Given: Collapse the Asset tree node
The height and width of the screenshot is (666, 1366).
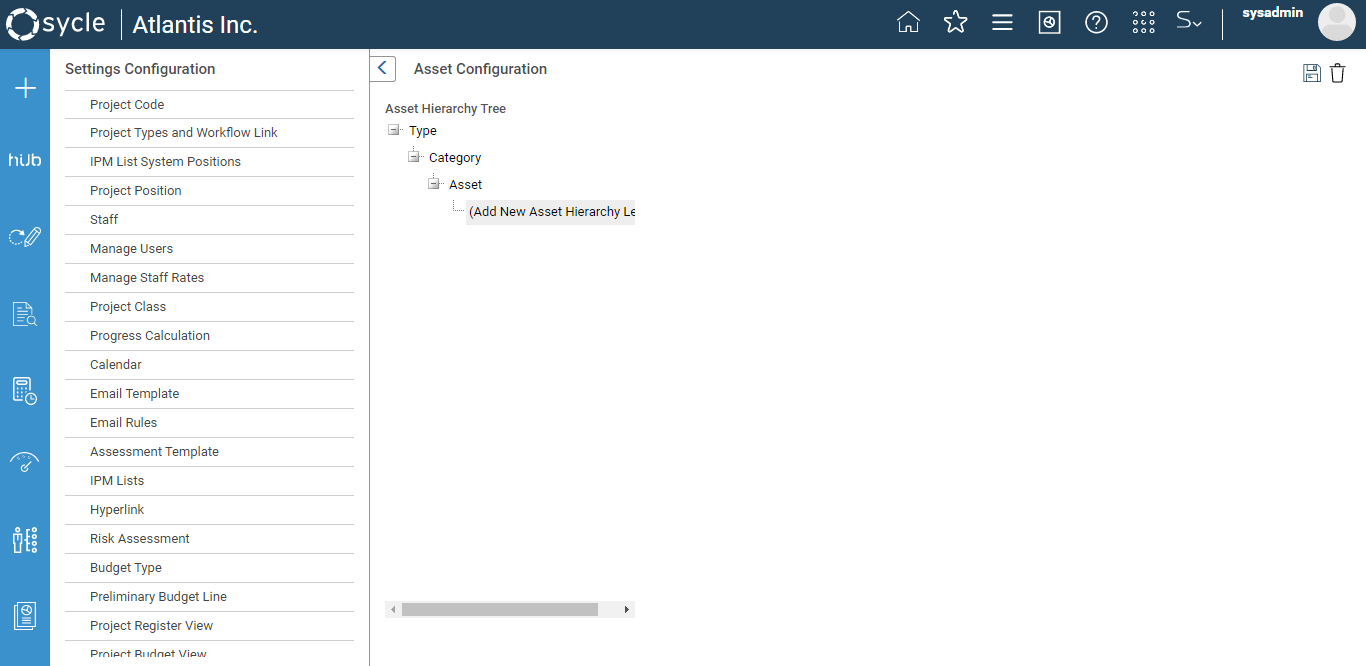Looking at the screenshot, I should tap(434, 184).
